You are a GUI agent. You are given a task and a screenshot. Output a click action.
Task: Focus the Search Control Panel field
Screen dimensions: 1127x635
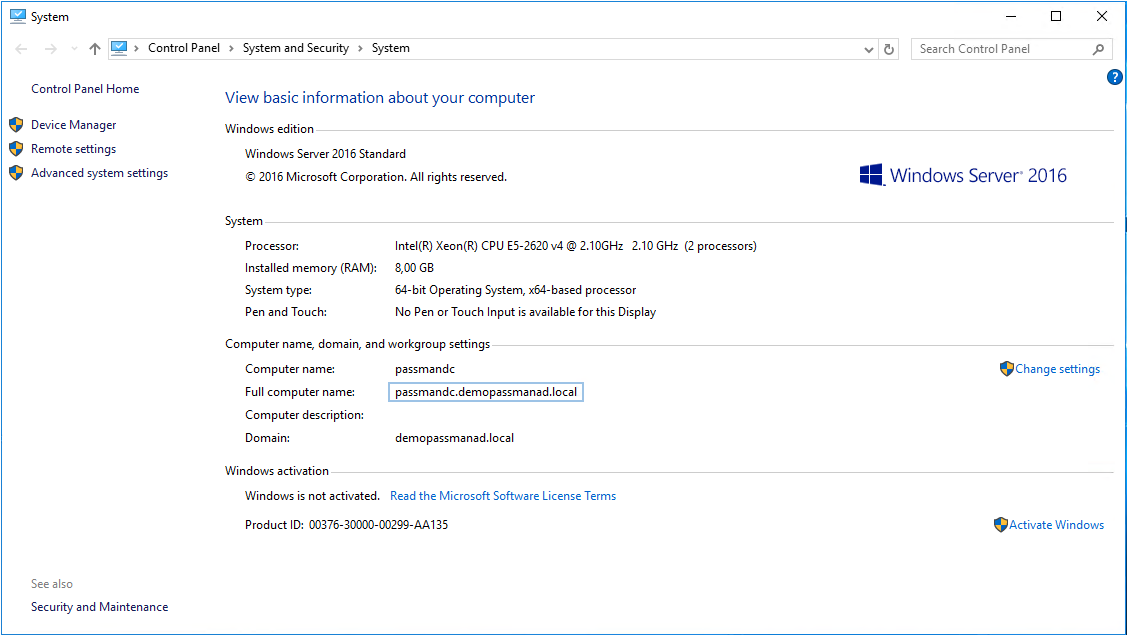point(1000,49)
